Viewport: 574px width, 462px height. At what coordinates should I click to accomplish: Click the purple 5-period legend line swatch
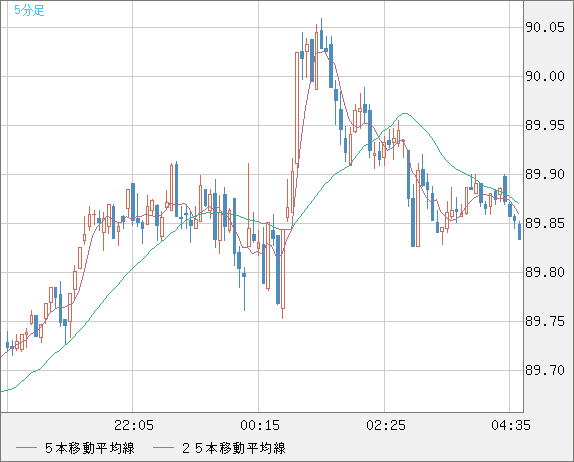pyautogui.click(x=26, y=448)
